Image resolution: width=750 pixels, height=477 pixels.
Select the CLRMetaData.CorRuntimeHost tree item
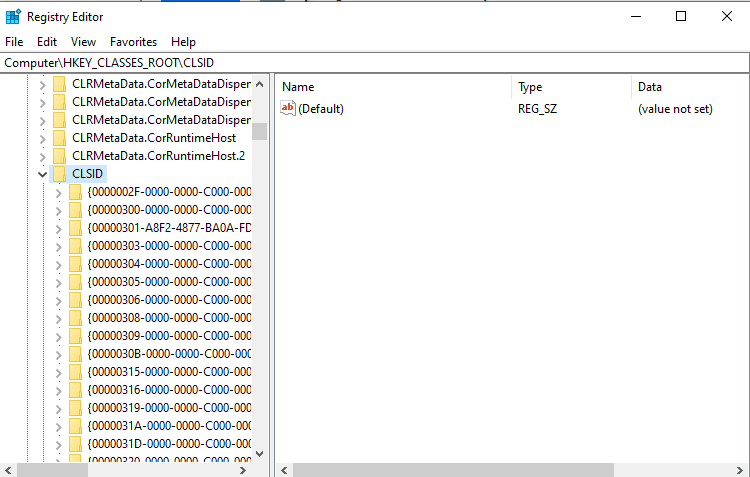click(x=154, y=138)
